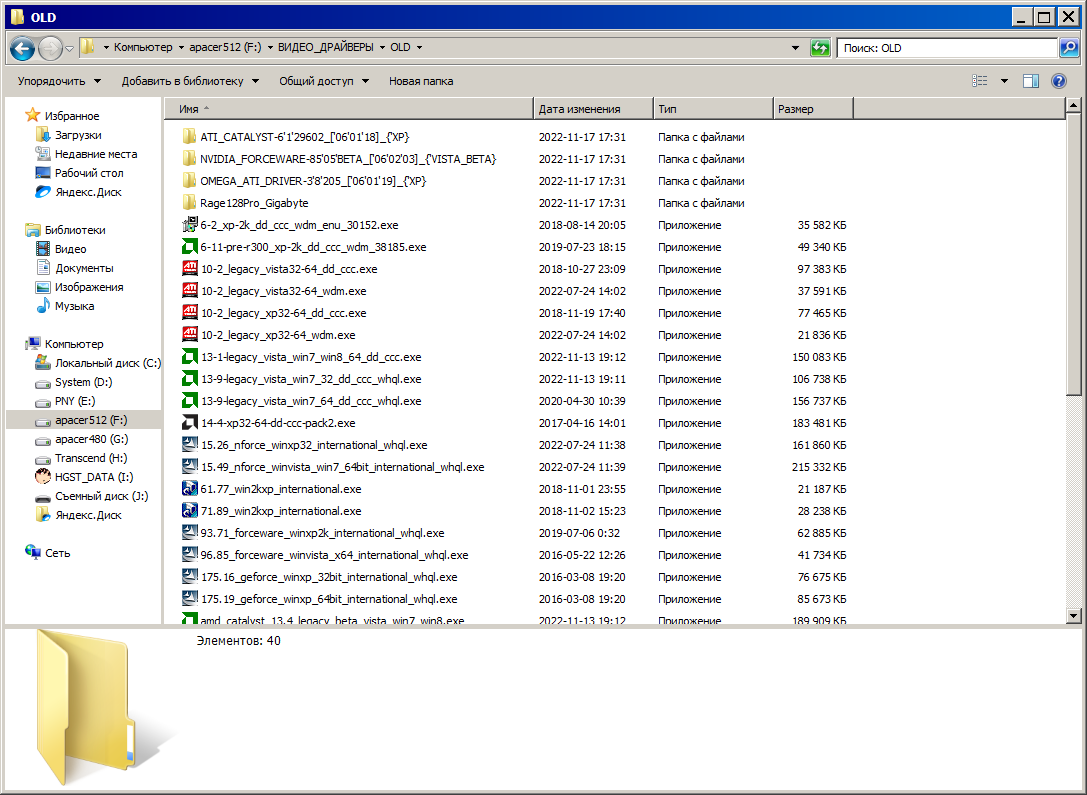The image size is (1087, 795).
Task: Select 96.85_forceware_winvista_x64_international_whql.exe file name
Action: pos(334,555)
